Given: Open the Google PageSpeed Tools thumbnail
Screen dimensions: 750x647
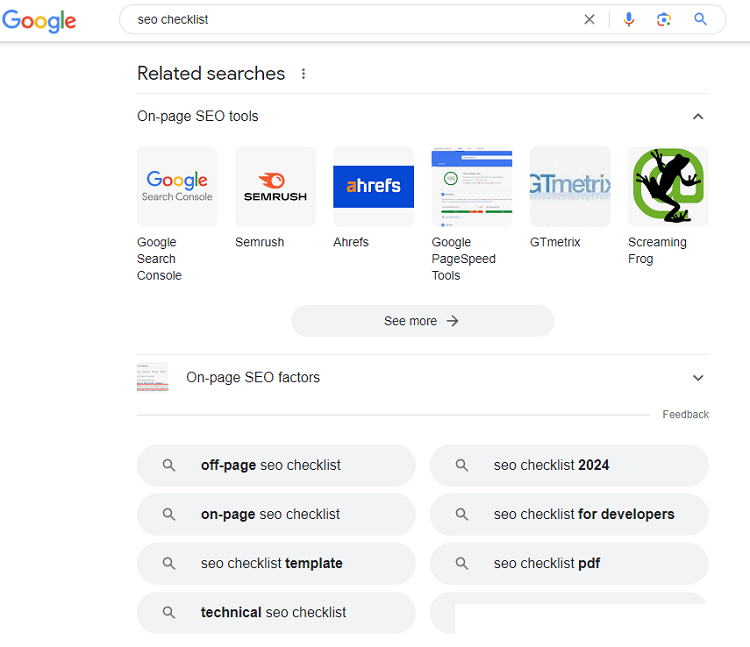Looking at the screenshot, I should tap(472, 186).
